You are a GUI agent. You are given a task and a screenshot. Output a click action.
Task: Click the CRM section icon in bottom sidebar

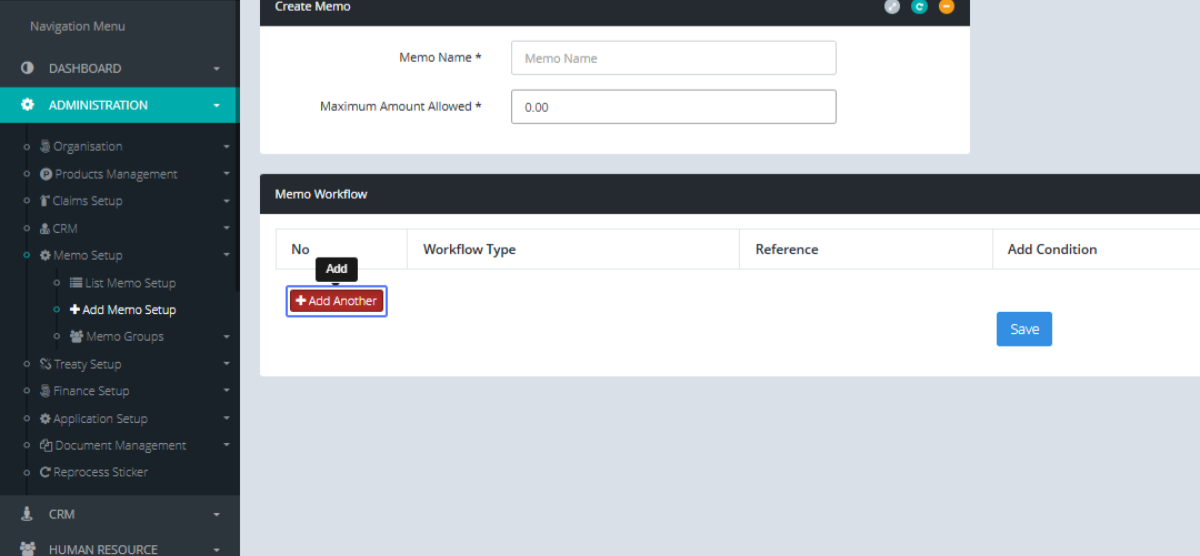[28, 514]
